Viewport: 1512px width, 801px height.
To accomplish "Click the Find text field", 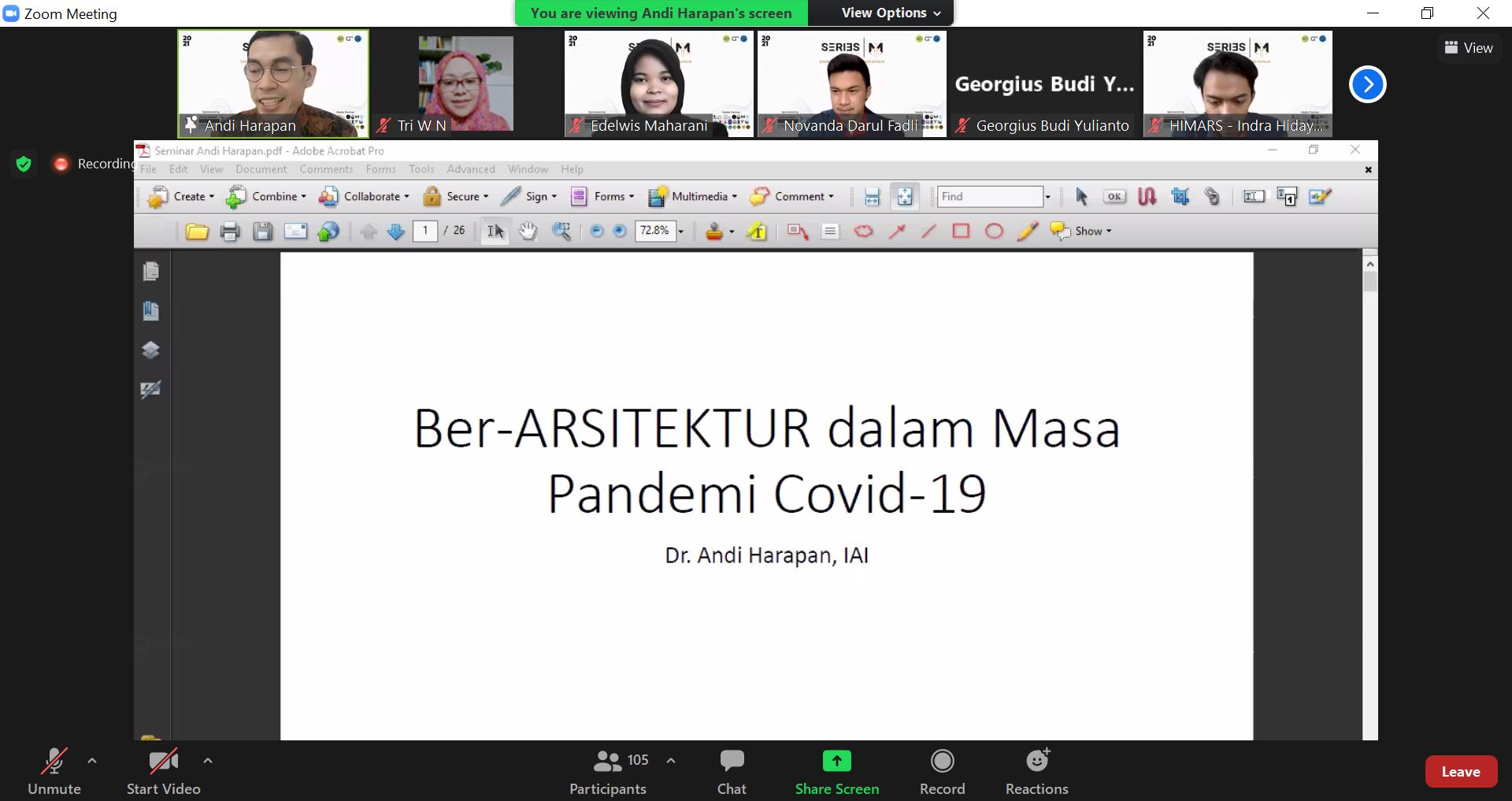I will tap(989, 197).
